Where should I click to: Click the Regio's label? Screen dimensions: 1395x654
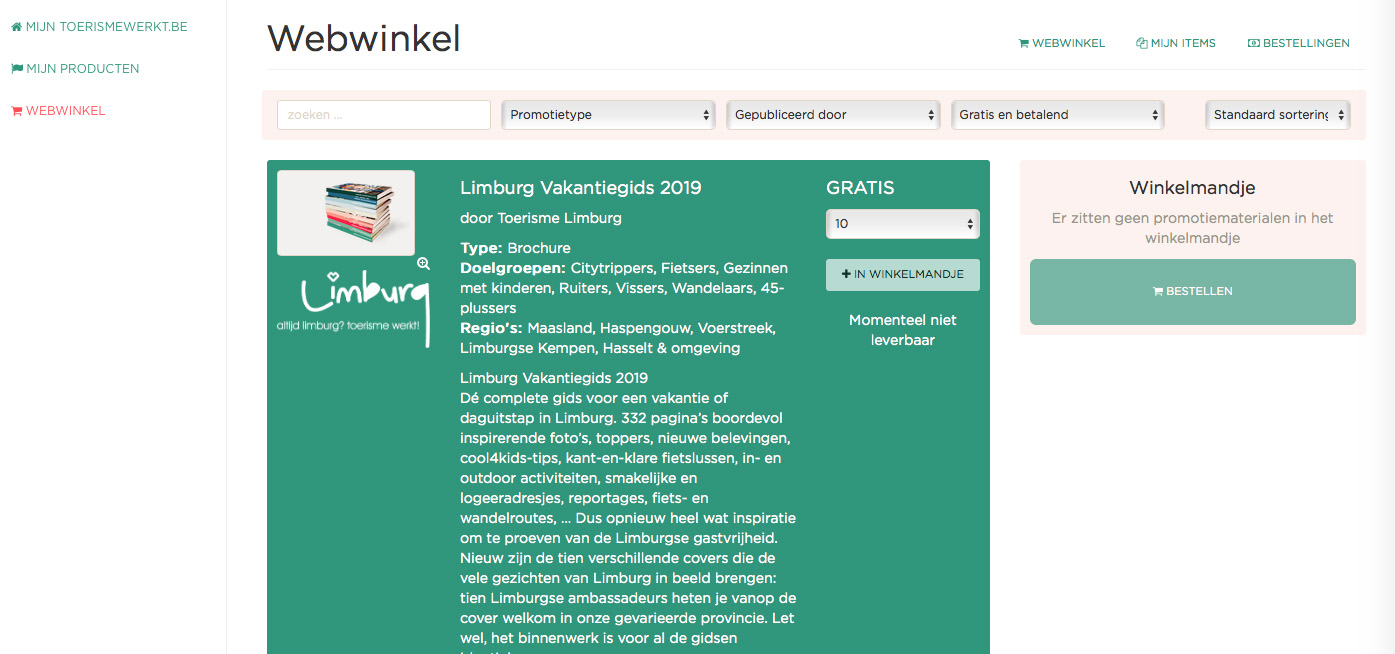[x=491, y=328]
